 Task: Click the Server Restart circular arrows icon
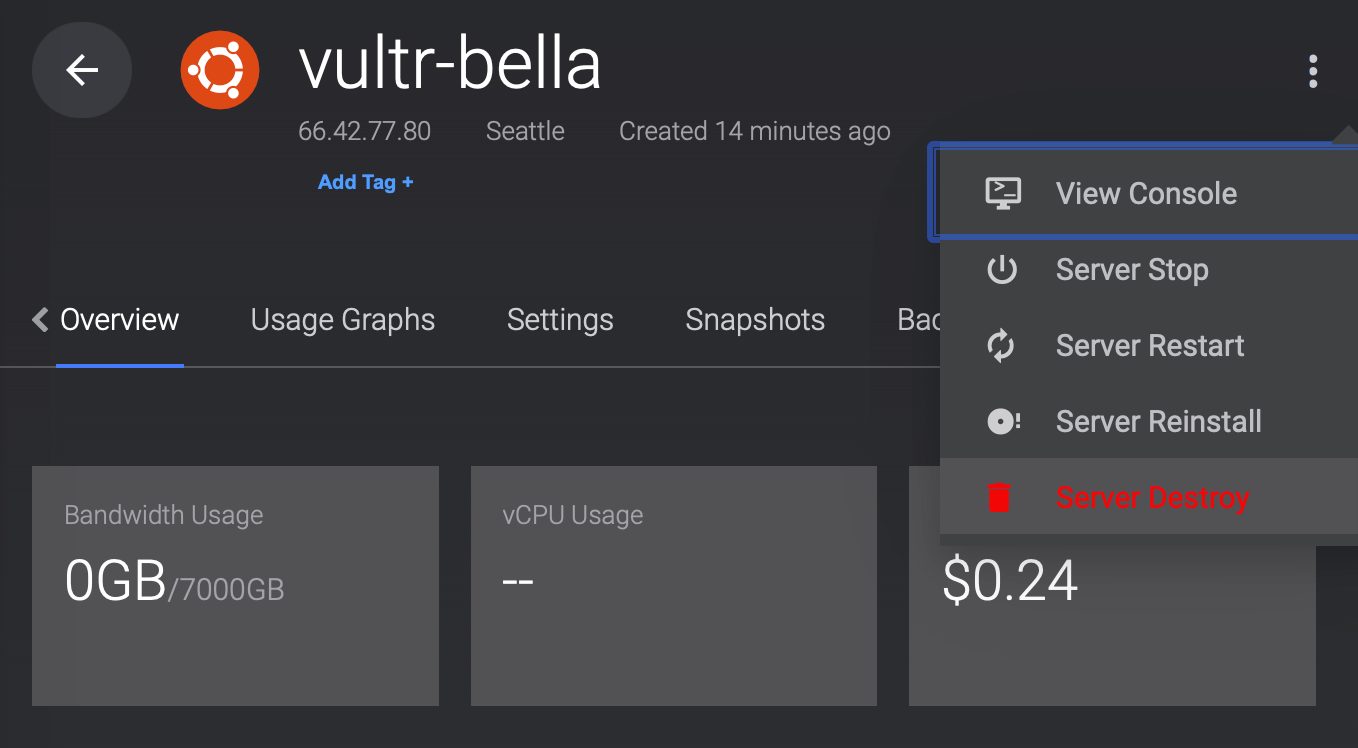pyautogui.click(x=1001, y=346)
